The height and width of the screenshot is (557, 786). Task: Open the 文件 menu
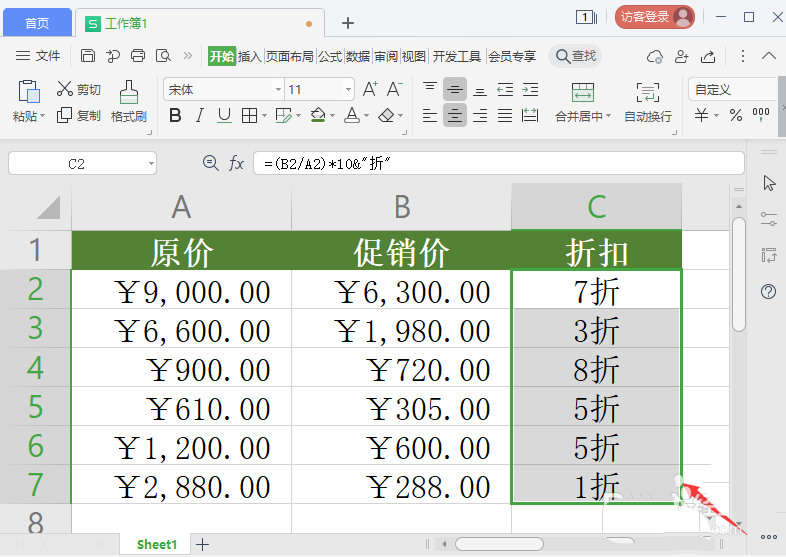38,56
